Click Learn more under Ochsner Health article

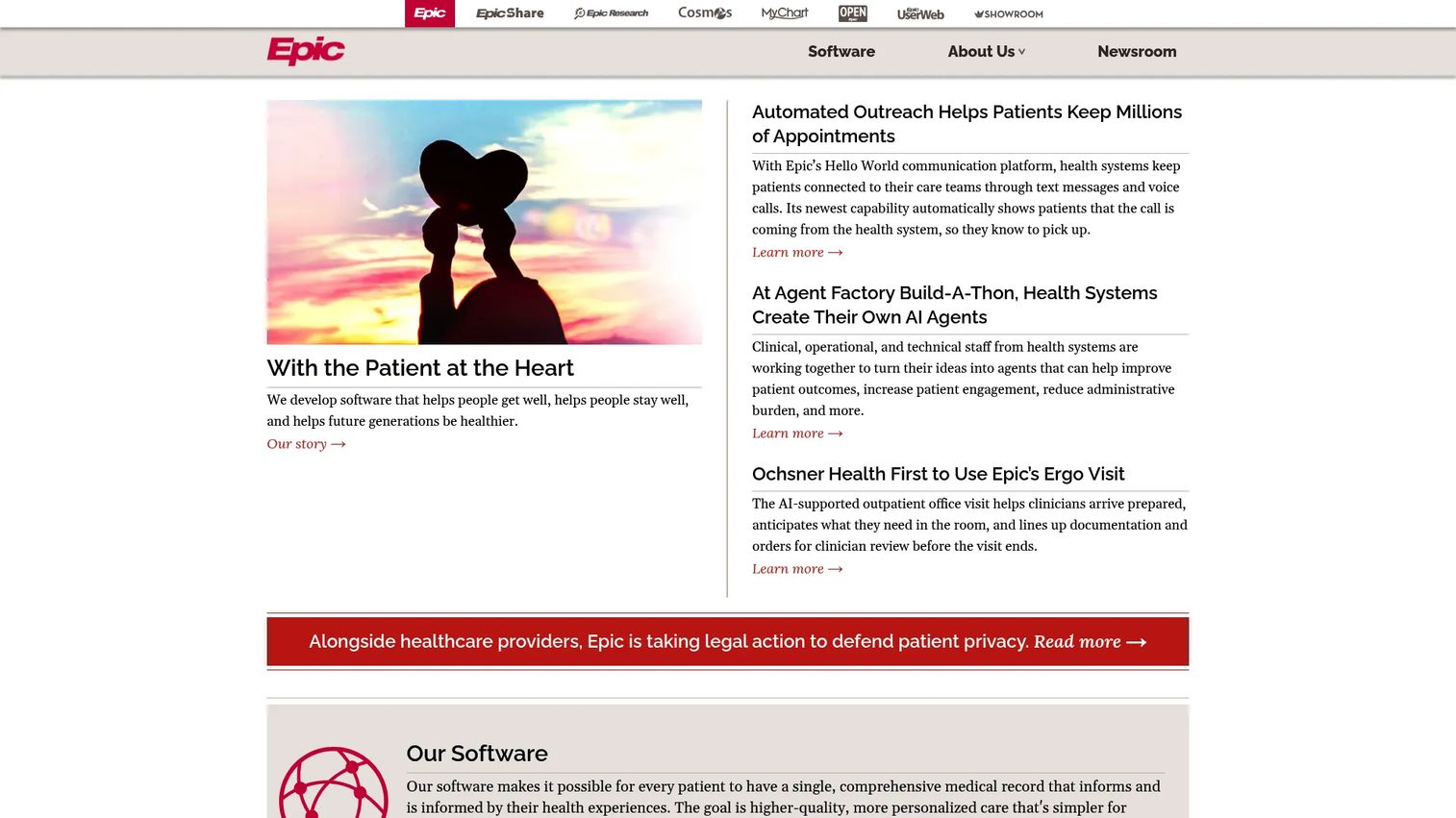tap(797, 569)
